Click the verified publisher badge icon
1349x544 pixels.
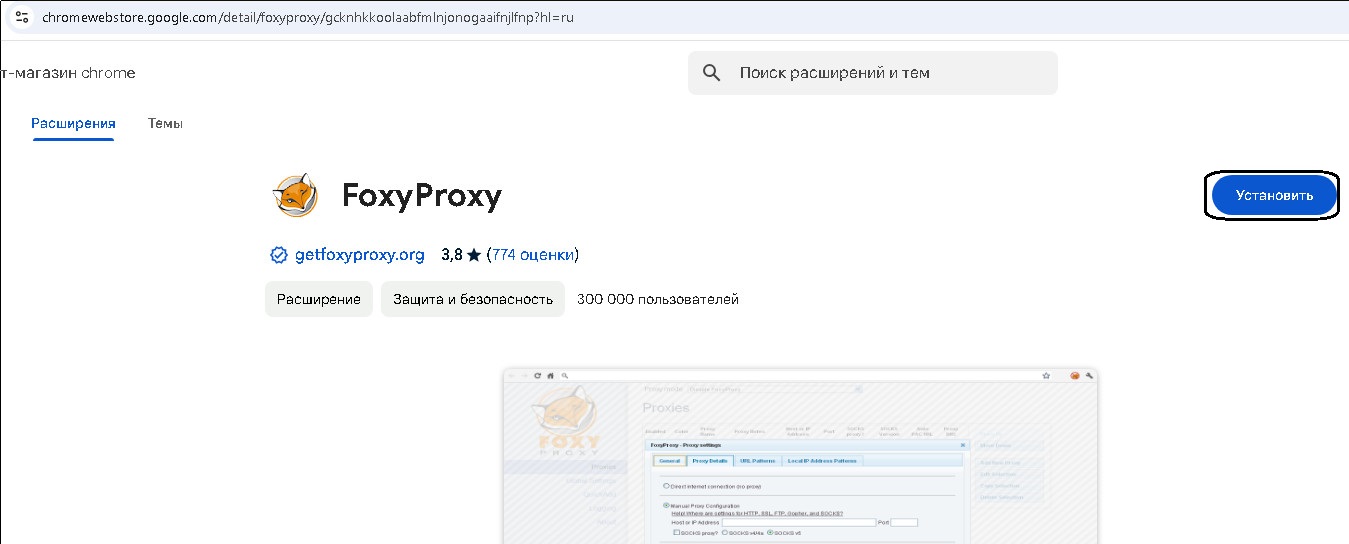click(x=279, y=255)
